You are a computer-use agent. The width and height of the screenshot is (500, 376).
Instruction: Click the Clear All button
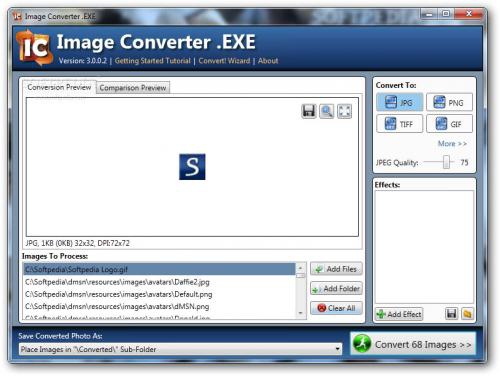click(x=336, y=308)
